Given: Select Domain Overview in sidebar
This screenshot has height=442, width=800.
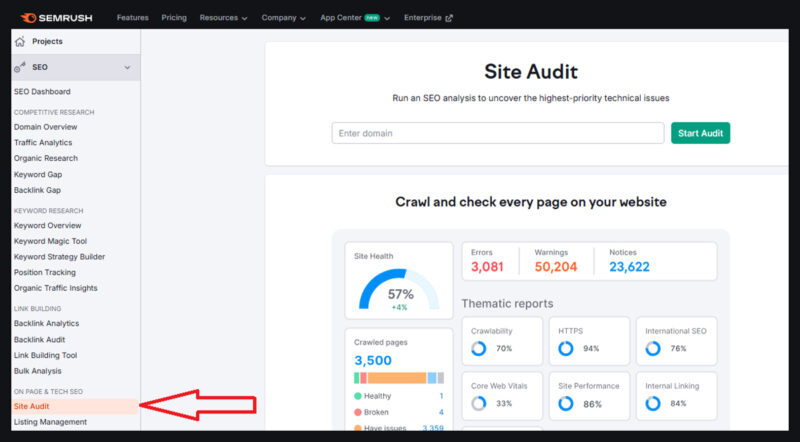Looking at the screenshot, I should click(45, 127).
